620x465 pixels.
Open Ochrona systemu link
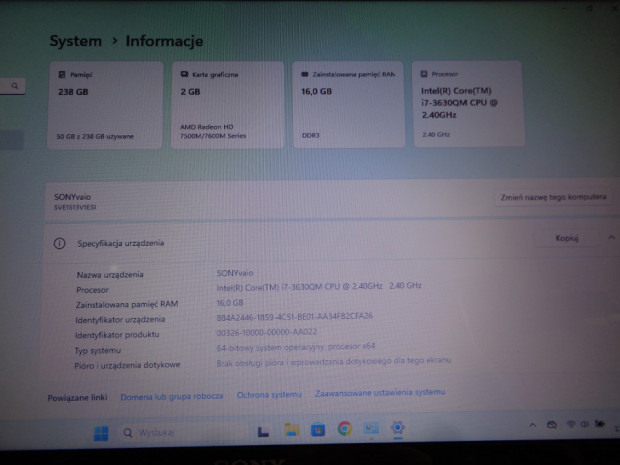[x=269, y=395]
